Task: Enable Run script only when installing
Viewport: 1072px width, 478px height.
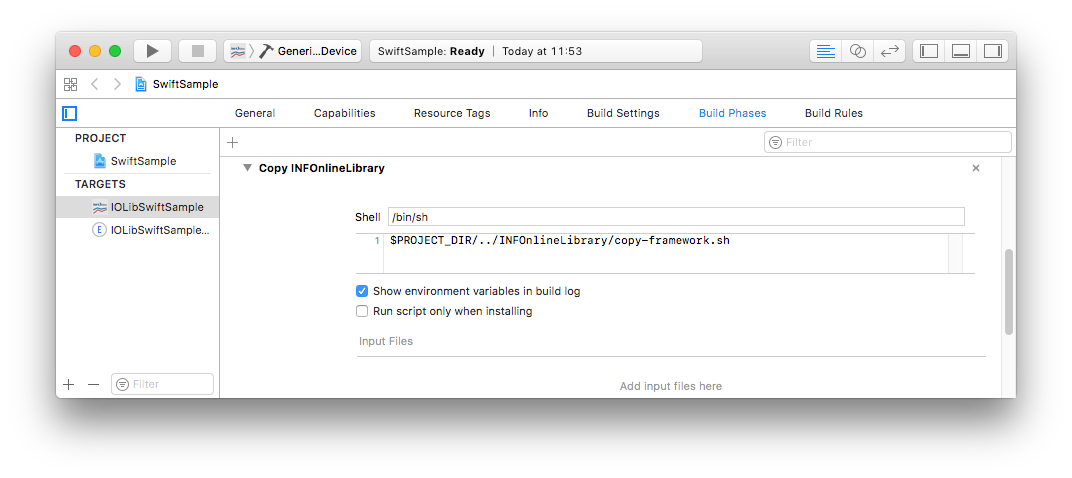Action: [x=362, y=311]
